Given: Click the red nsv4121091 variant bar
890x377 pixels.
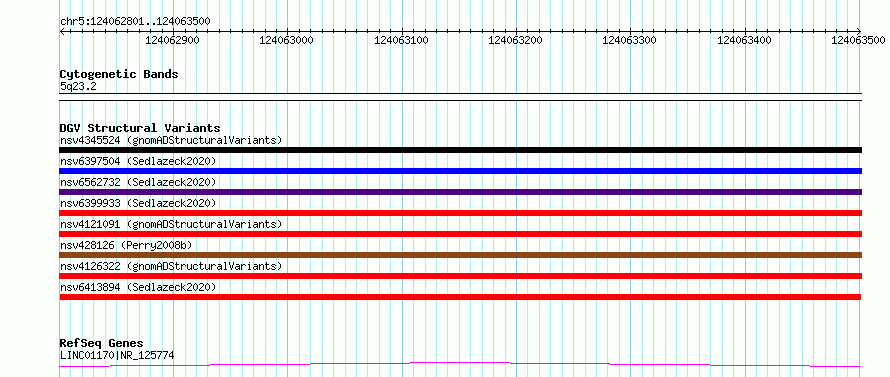Looking at the screenshot, I should click(x=460, y=234).
